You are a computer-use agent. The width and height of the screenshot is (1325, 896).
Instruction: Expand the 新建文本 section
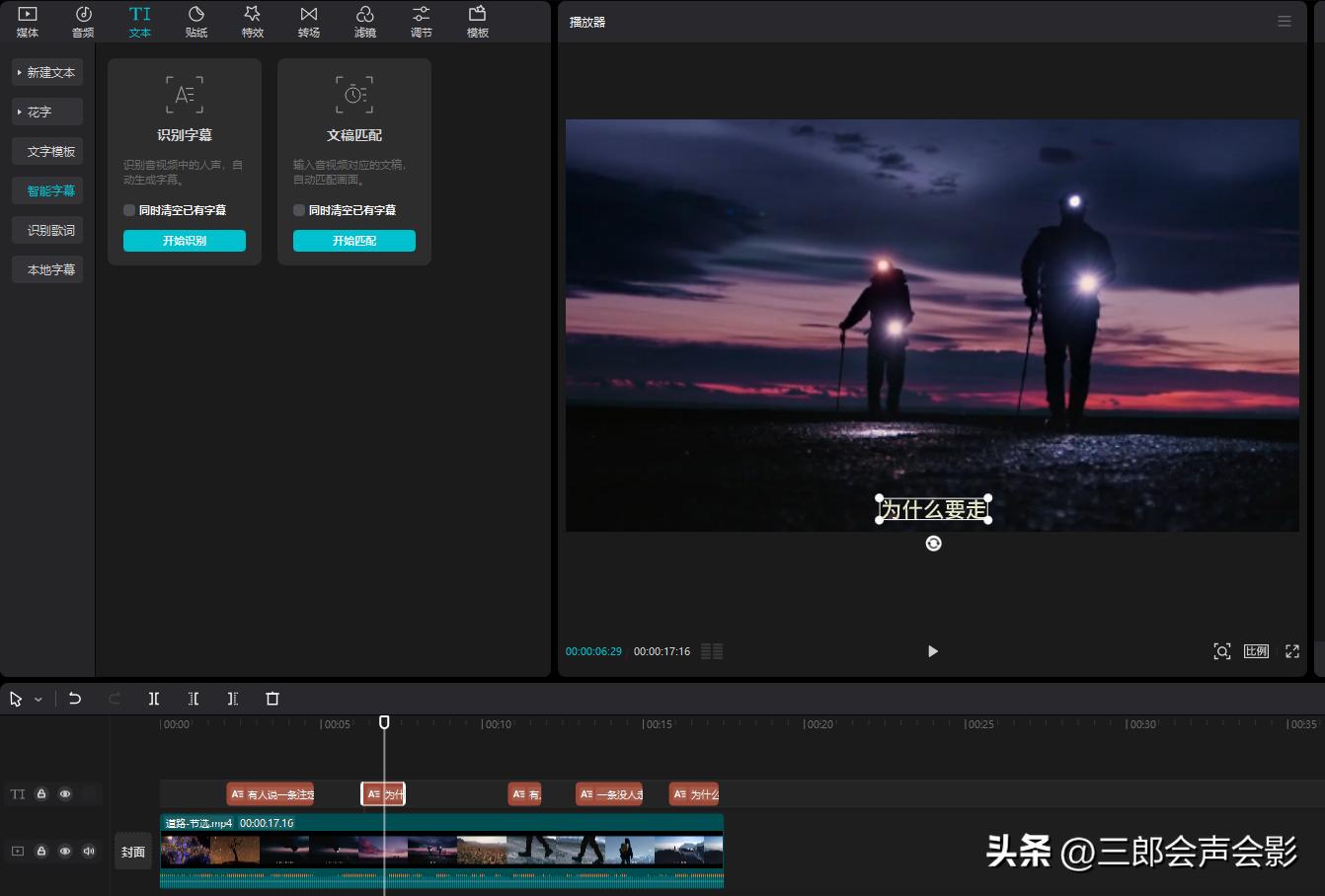pos(46,71)
